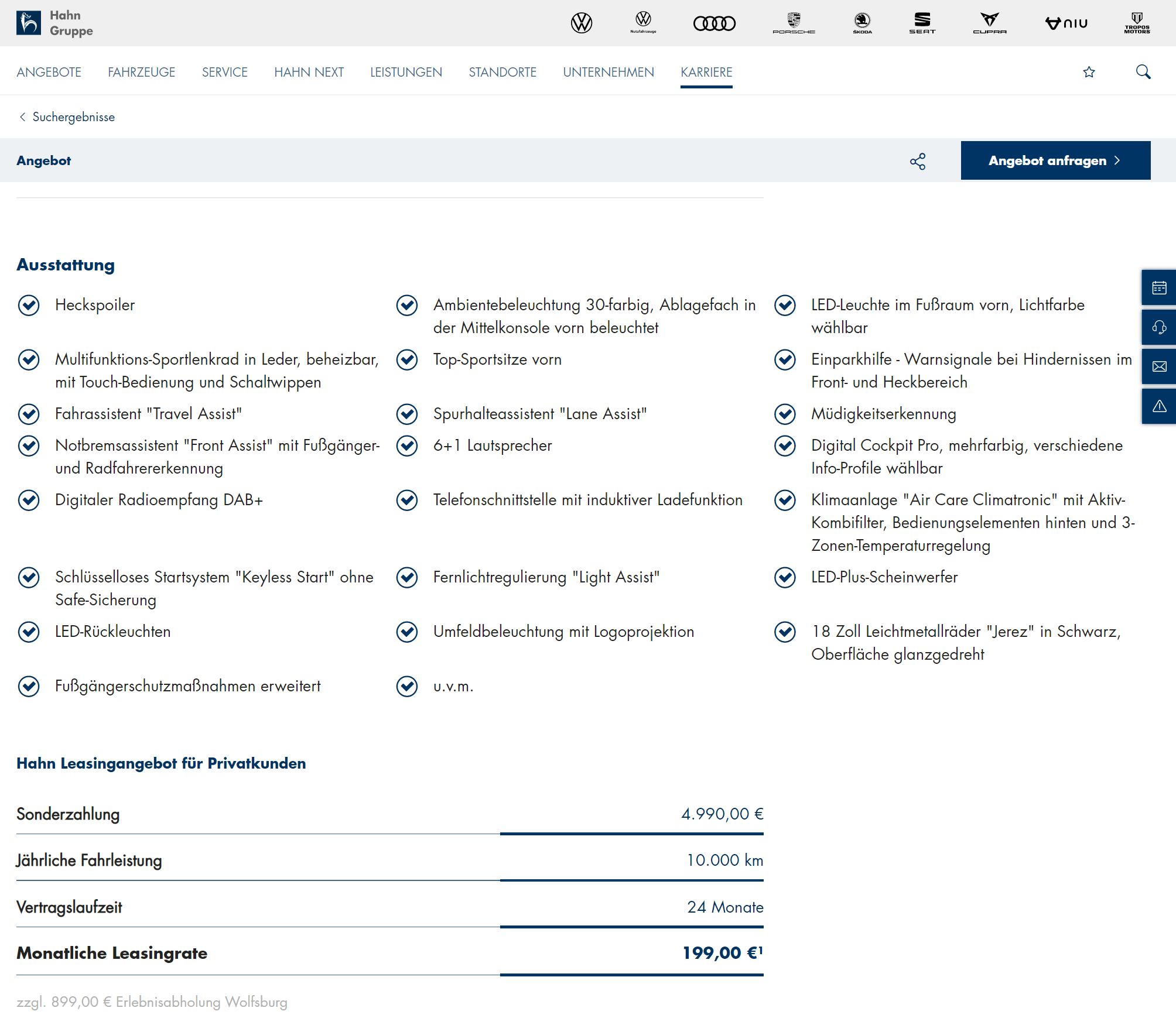
Task: Click the check icon beside Müdigkeitserkennung
Action: pyautogui.click(x=785, y=414)
